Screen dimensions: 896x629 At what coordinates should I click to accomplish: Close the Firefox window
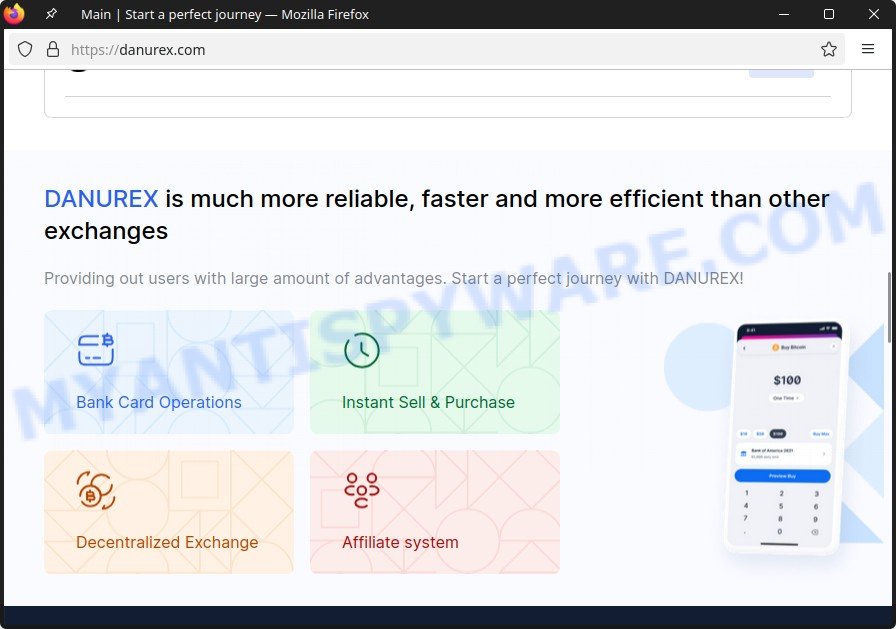874,14
